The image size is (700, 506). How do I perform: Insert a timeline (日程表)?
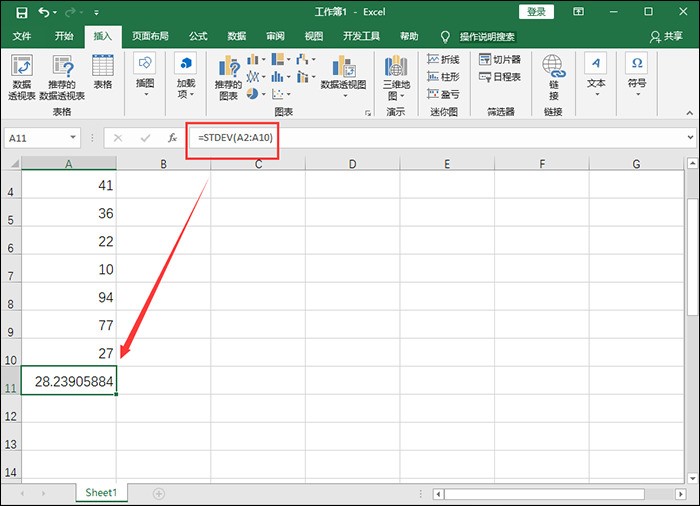pyautogui.click(x=500, y=77)
